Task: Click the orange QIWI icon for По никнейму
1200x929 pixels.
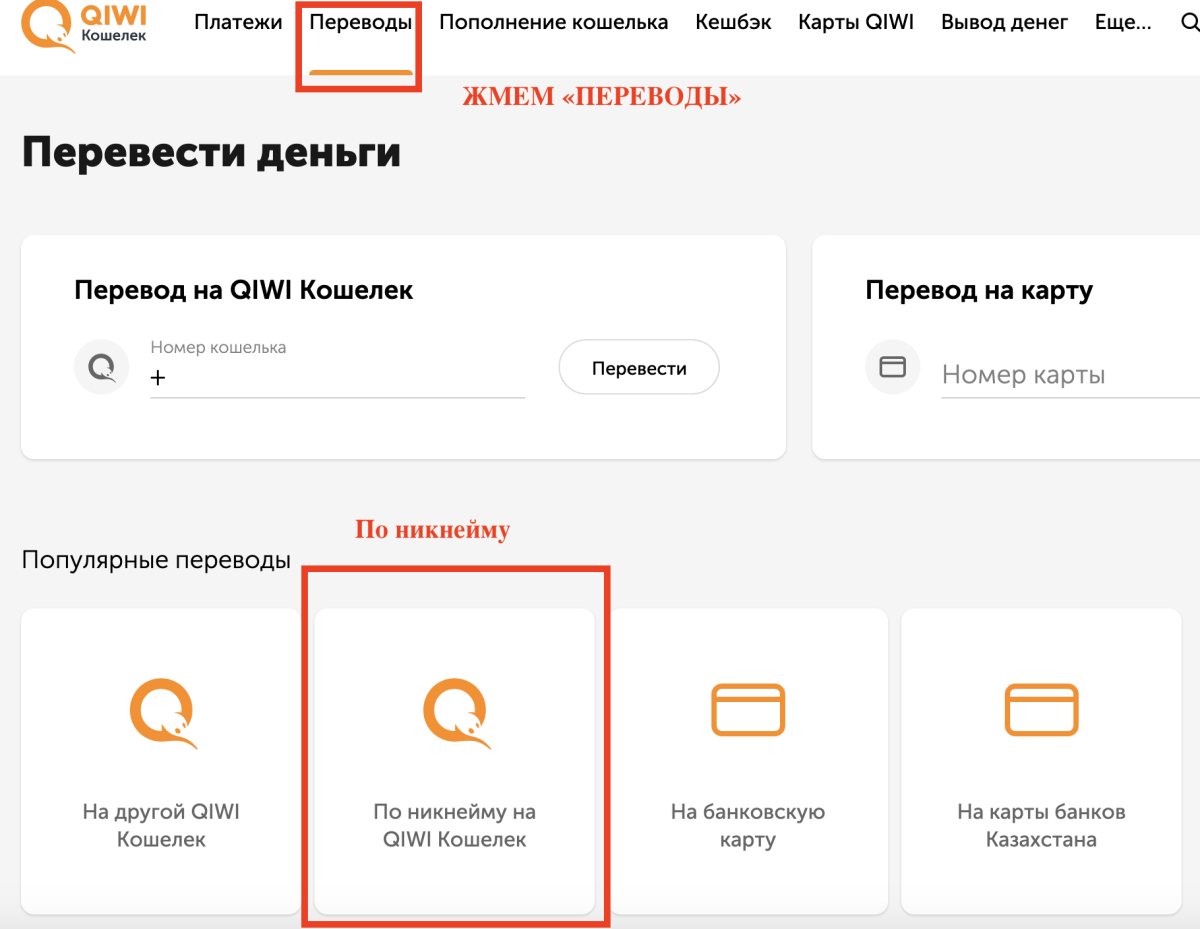Action: pos(455,713)
